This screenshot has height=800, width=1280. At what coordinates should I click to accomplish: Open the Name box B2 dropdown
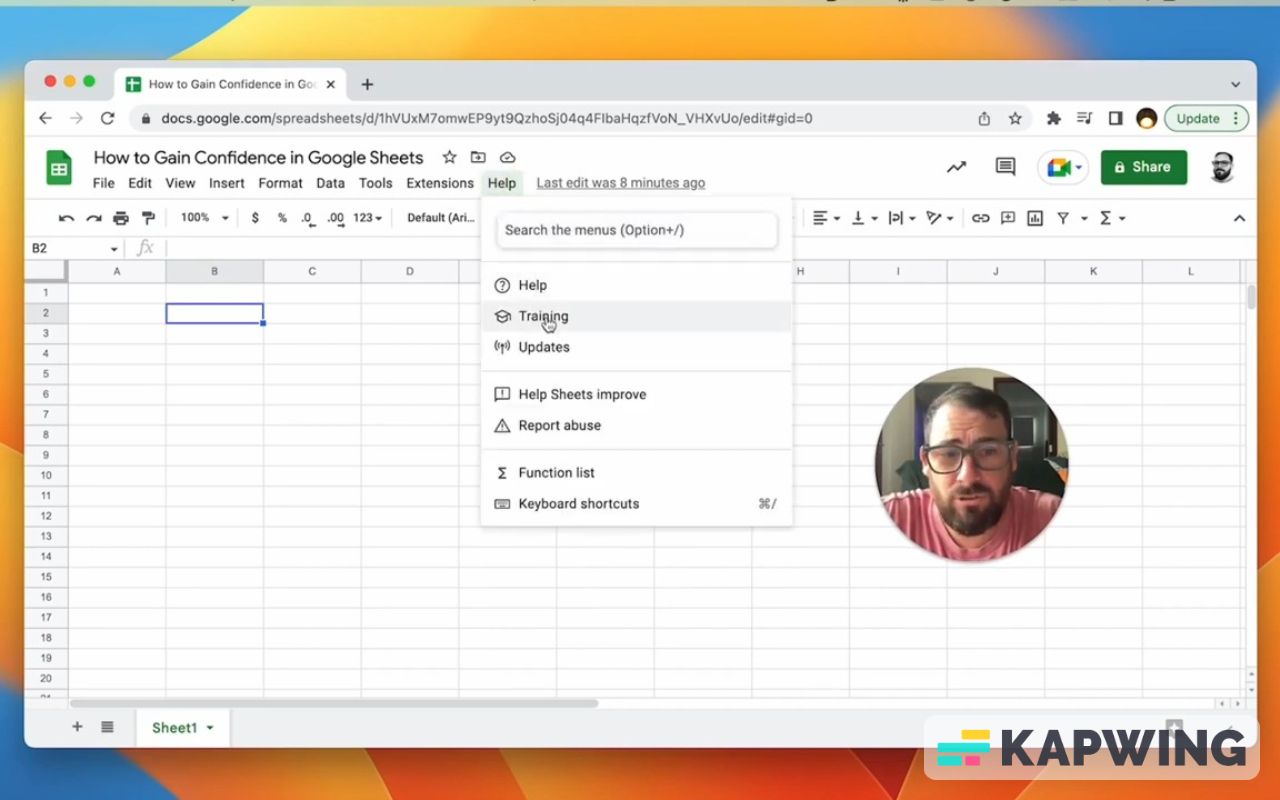point(114,249)
